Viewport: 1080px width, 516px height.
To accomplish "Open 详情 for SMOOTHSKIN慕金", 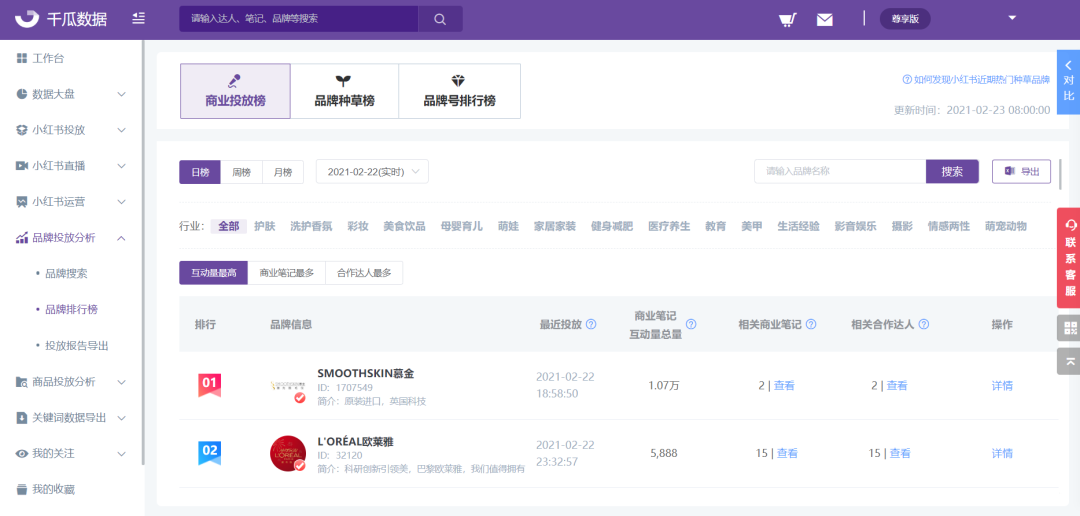I will pos(1002,385).
